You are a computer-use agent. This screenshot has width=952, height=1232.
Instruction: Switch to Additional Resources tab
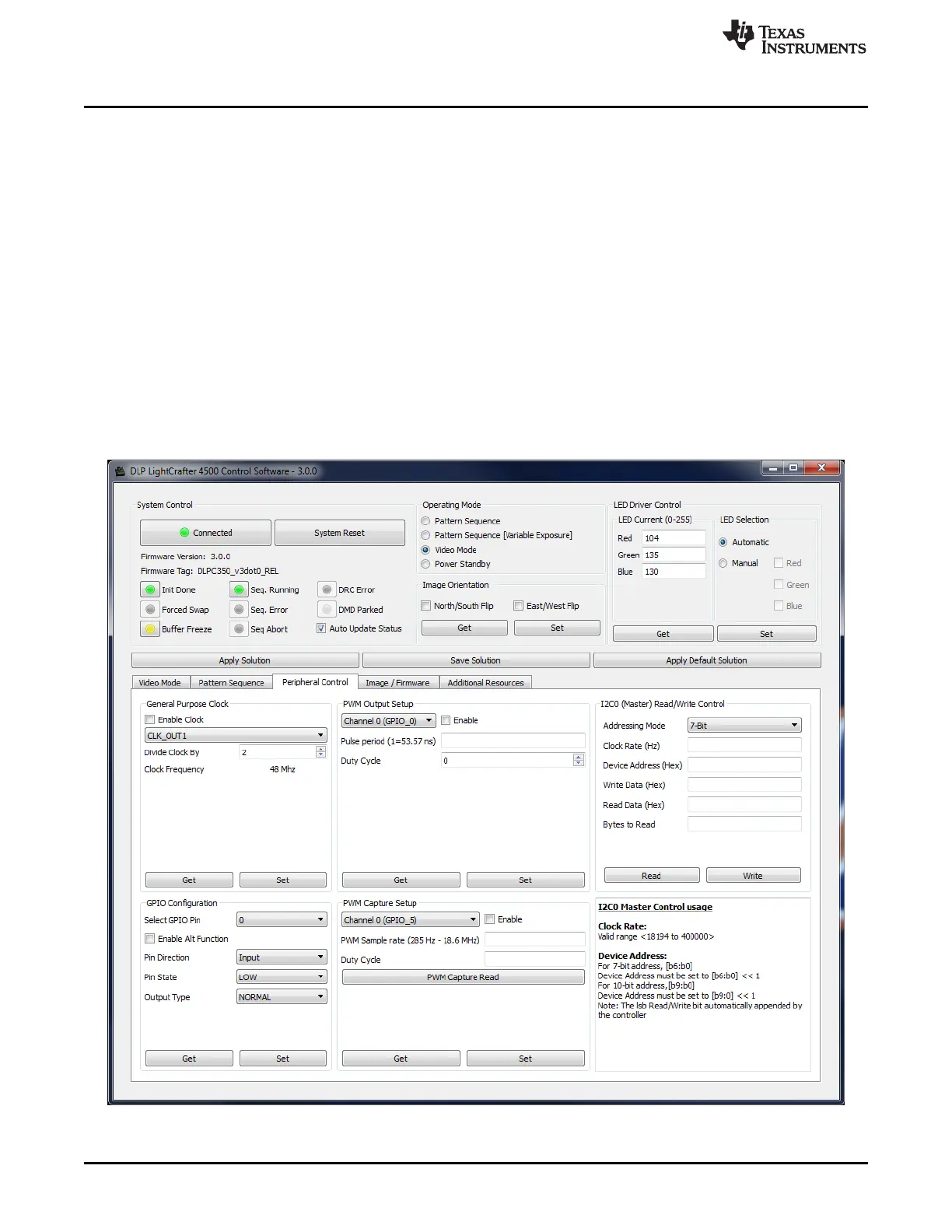point(485,683)
